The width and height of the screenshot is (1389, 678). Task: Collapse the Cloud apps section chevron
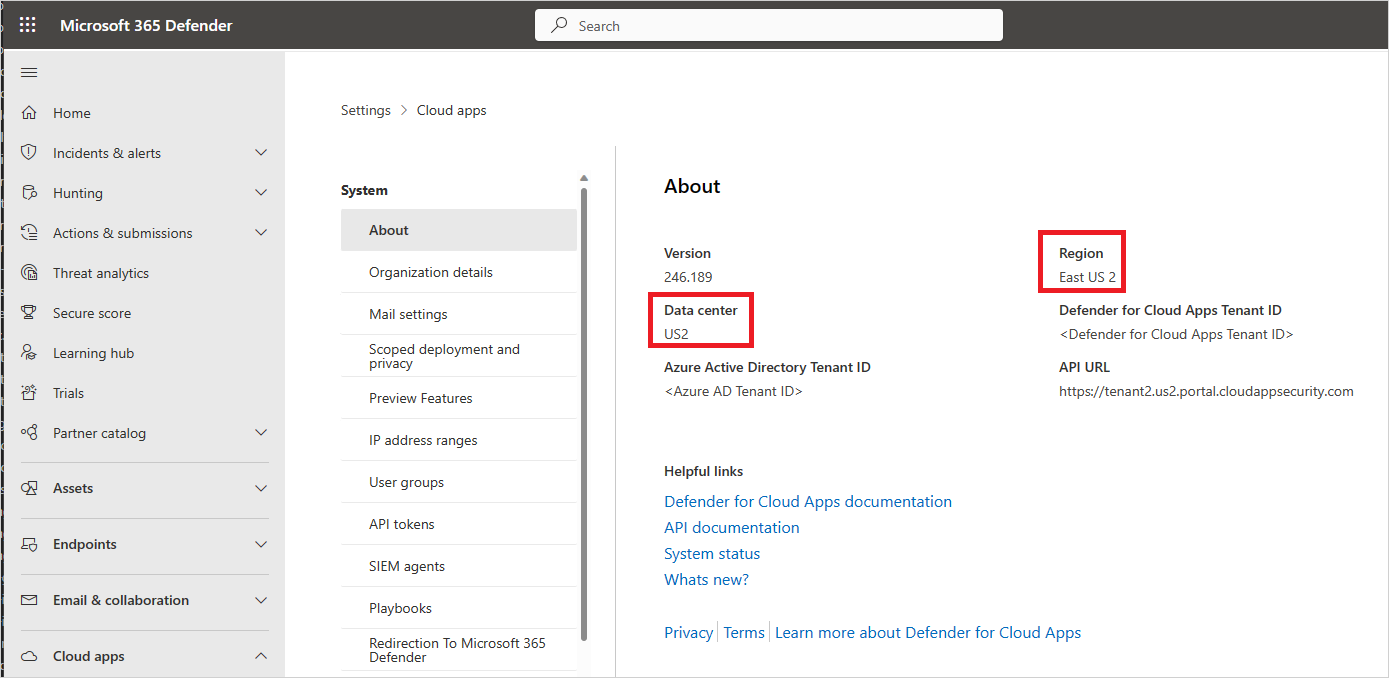click(x=261, y=656)
